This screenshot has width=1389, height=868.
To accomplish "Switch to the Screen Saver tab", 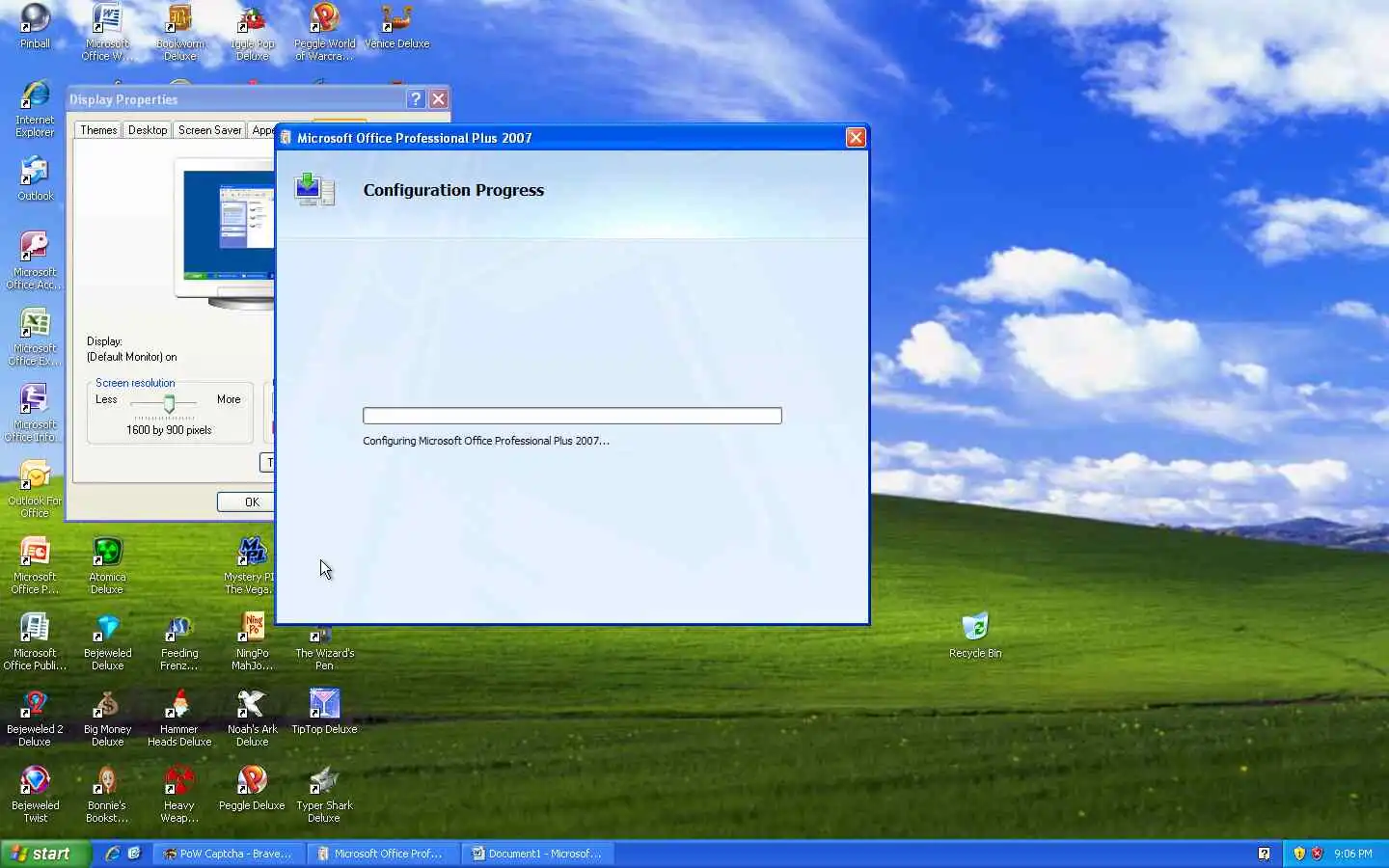I will click(209, 130).
